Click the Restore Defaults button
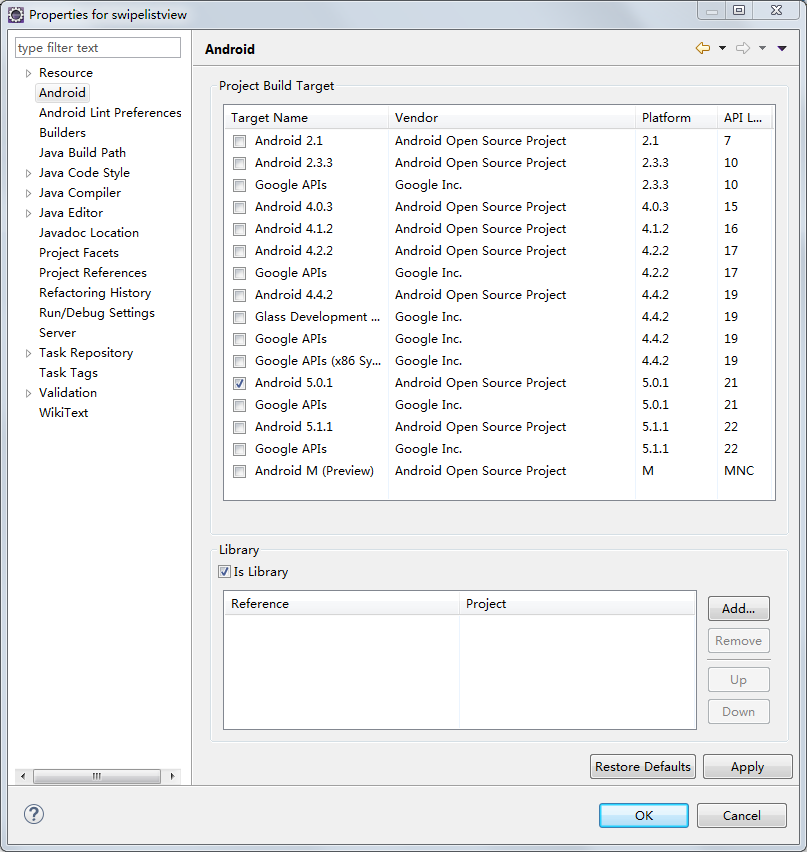The width and height of the screenshot is (807, 852). 642,767
